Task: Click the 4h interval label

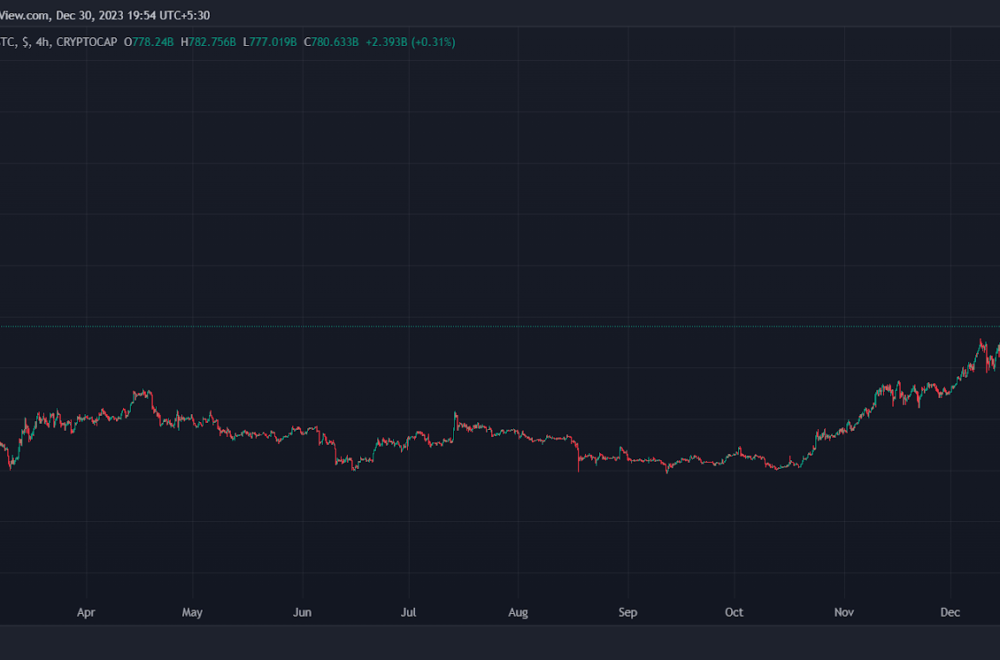Action: (x=43, y=42)
